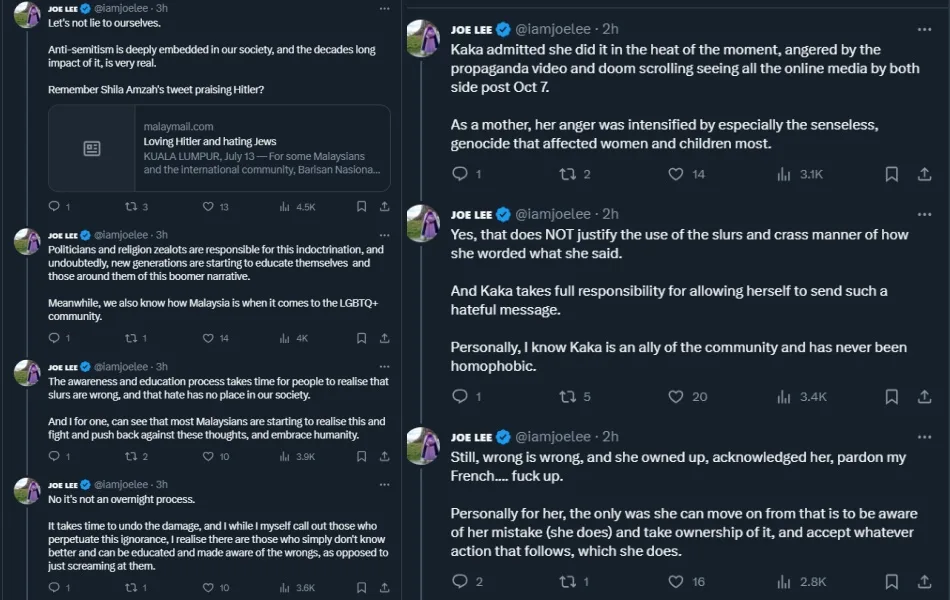Viewport: 950px width, 600px height.
Task: Like the 'wrong is wrong' tweet
Action: (x=676, y=581)
